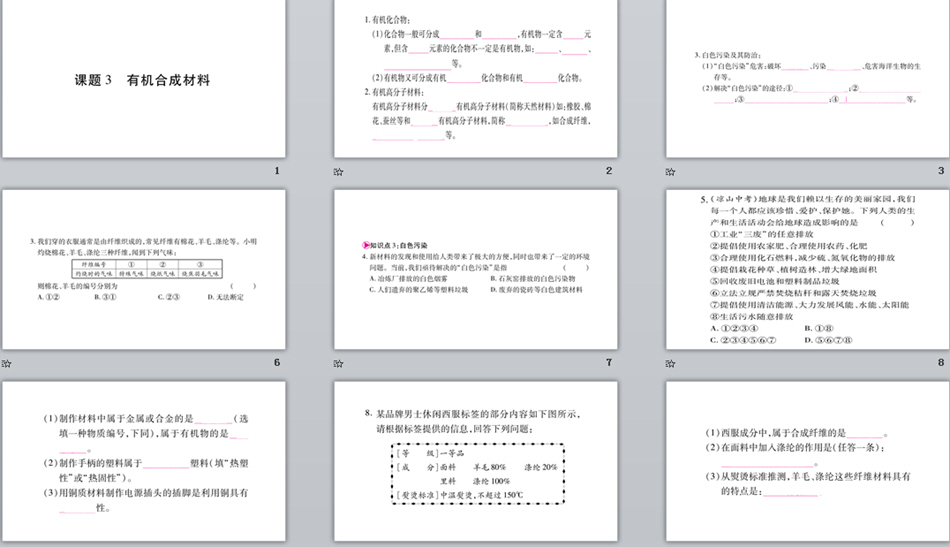Select the slide with the 凉山中考 question 5
Screen dimensions: 950x547
tap(806, 269)
